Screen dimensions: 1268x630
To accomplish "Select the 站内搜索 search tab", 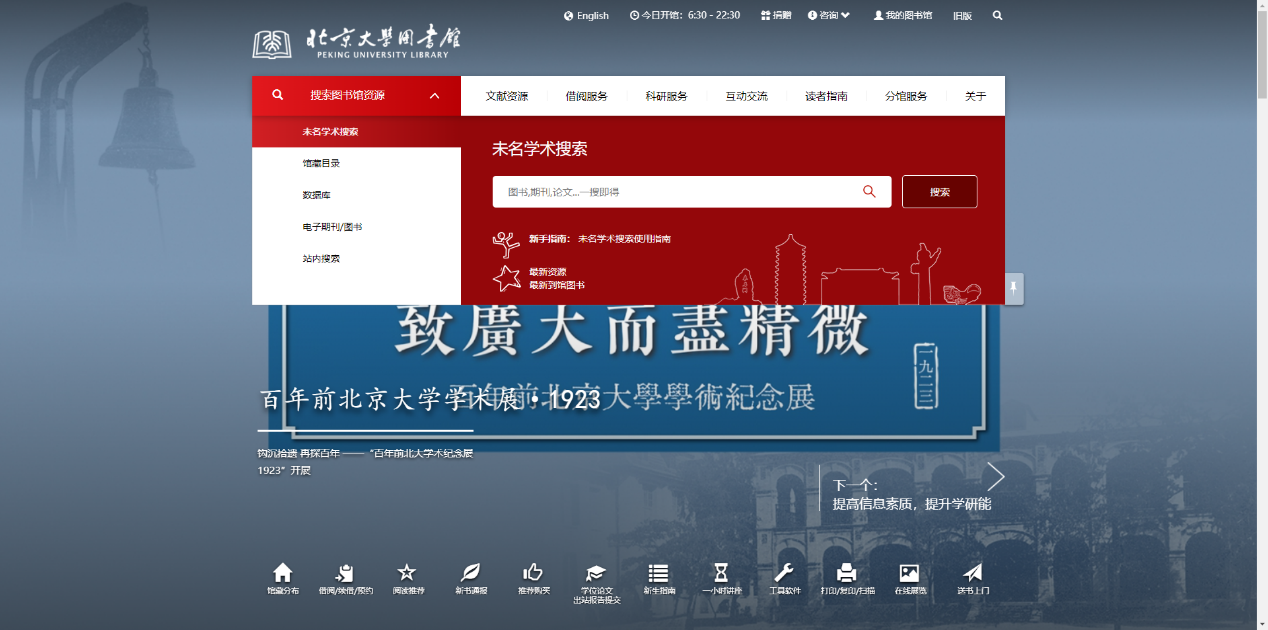I will tap(357, 258).
